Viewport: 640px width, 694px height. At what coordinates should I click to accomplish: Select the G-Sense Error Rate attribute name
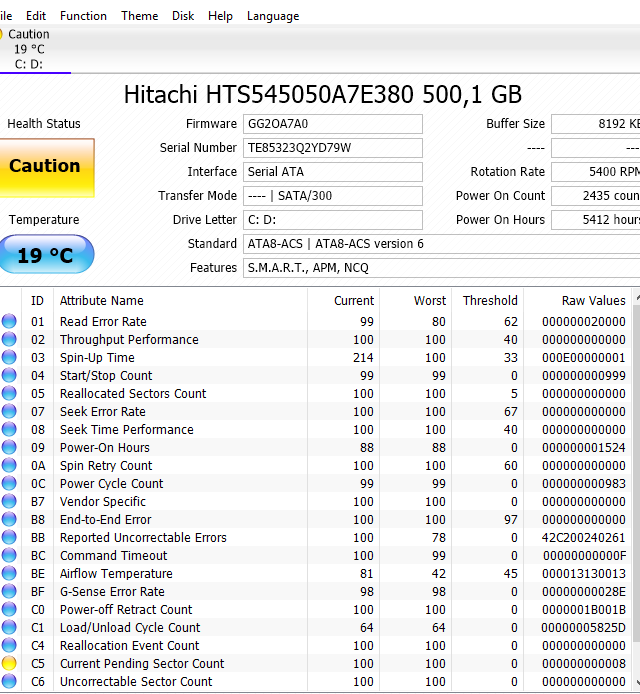112,591
